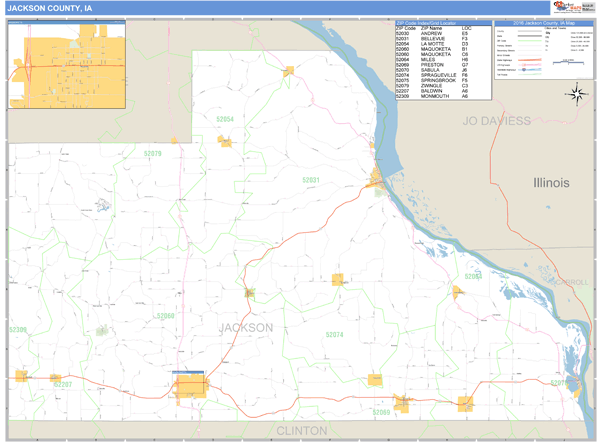The image size is (600, 442).
Task: Click the 52079 ZIP code map label
Action: (x=153, y=154)
